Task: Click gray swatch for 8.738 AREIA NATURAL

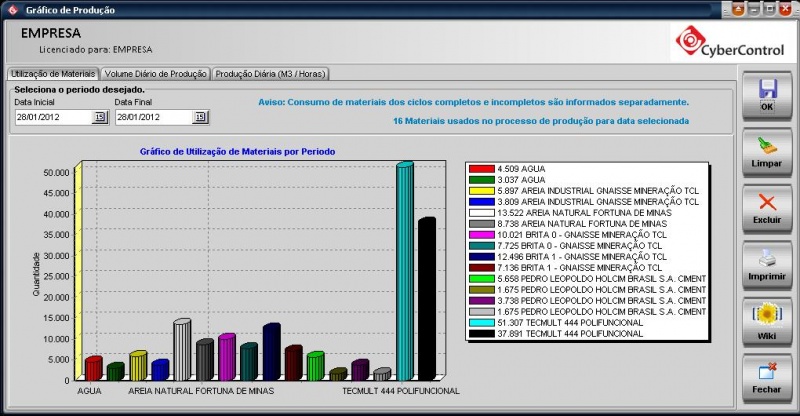Action: coord(482,224)
